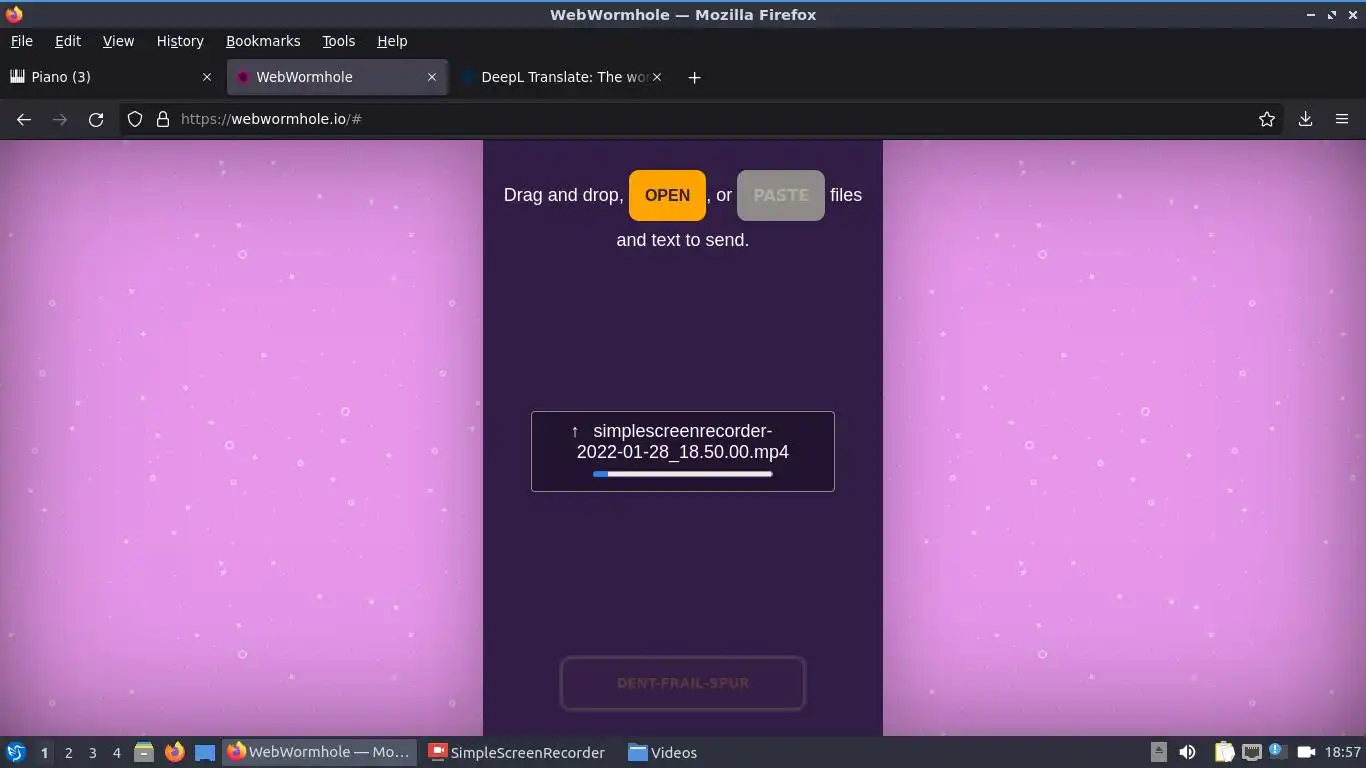Open the Firefox hamburger application menu

coord(1342,119)
